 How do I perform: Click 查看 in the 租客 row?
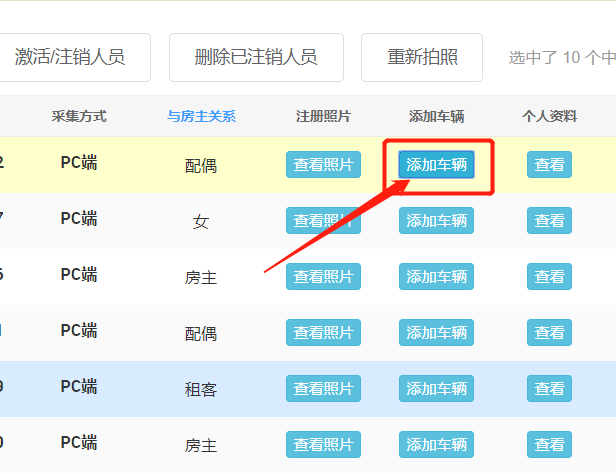[x=549, y=388]
